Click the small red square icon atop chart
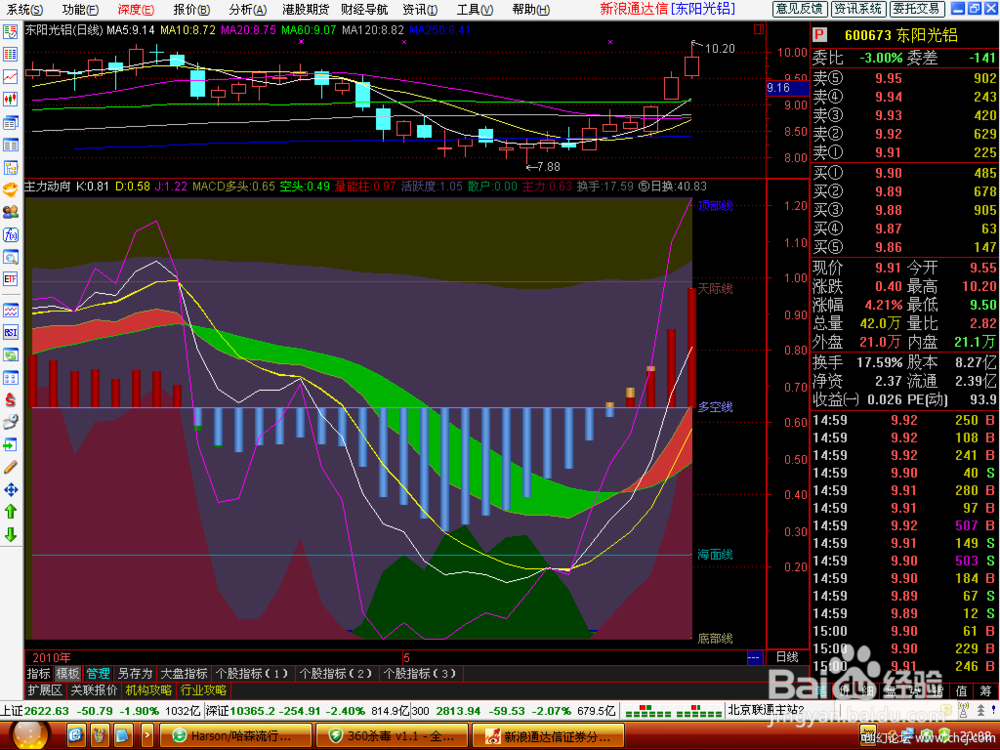The image size is (1000, 750). click(759, 29)
